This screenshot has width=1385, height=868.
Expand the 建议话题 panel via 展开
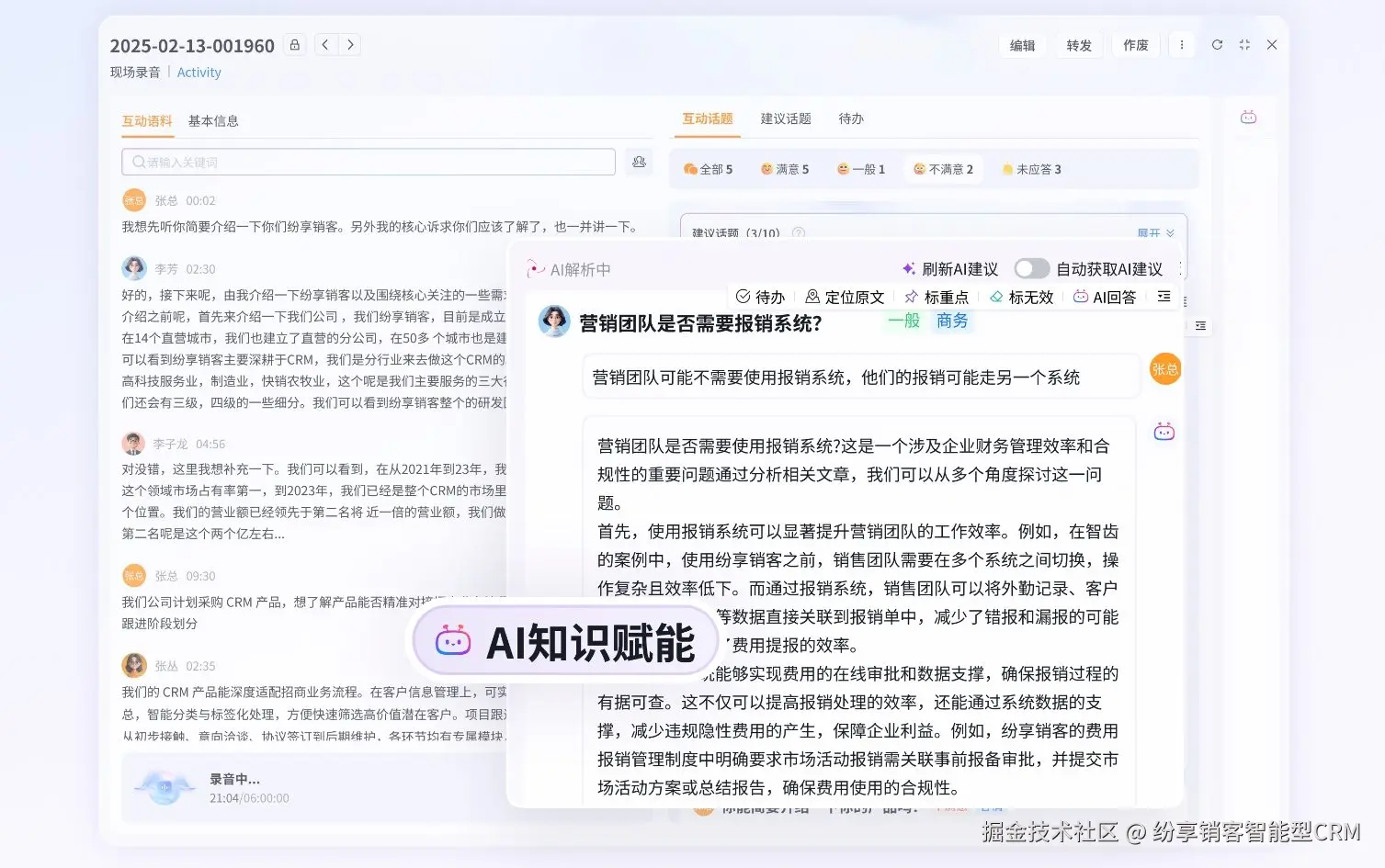[x=1155, y=233]
